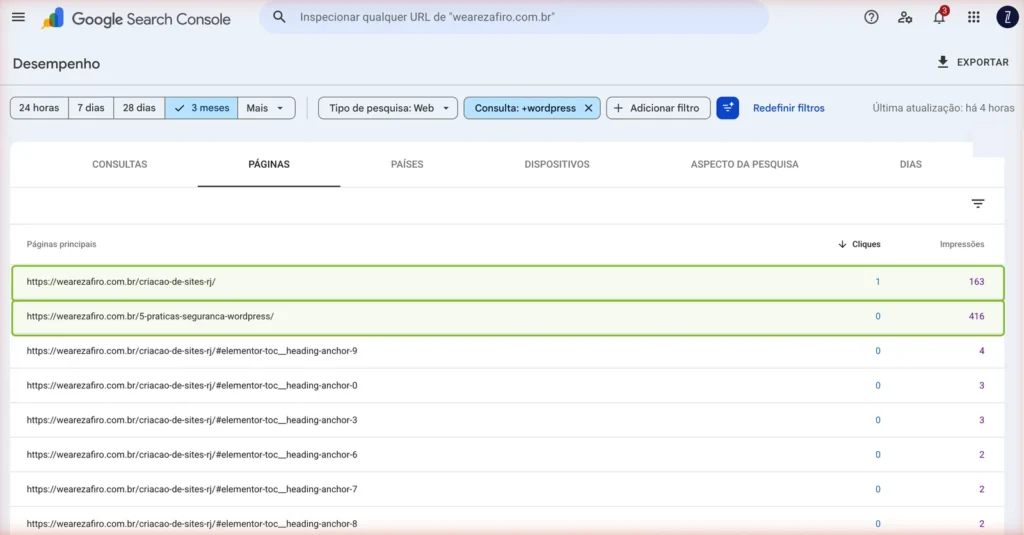Select the 3 meses date range
The width and height of the screenshot is (1024, 535).
(x=201, y=108)
